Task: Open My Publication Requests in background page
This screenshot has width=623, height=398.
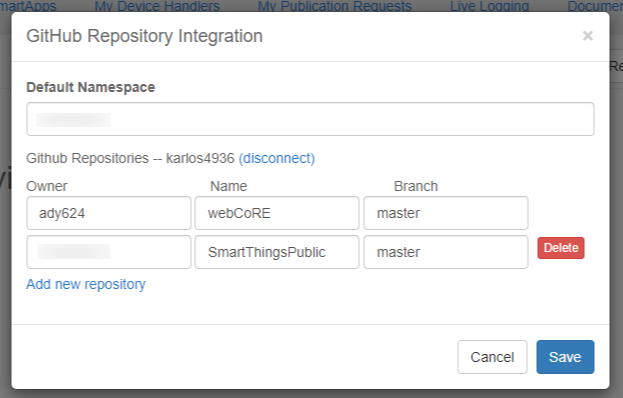Action: 335,6
